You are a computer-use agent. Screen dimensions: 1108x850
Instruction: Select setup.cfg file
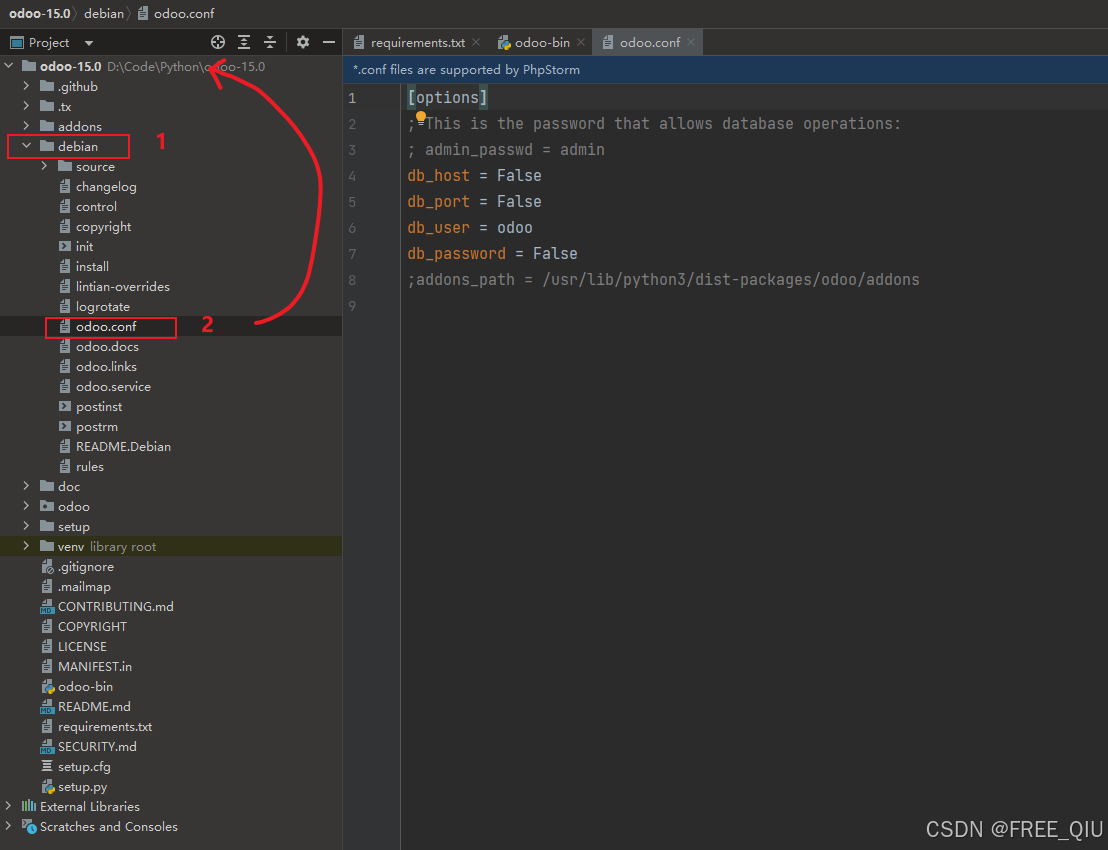[84, 767]
